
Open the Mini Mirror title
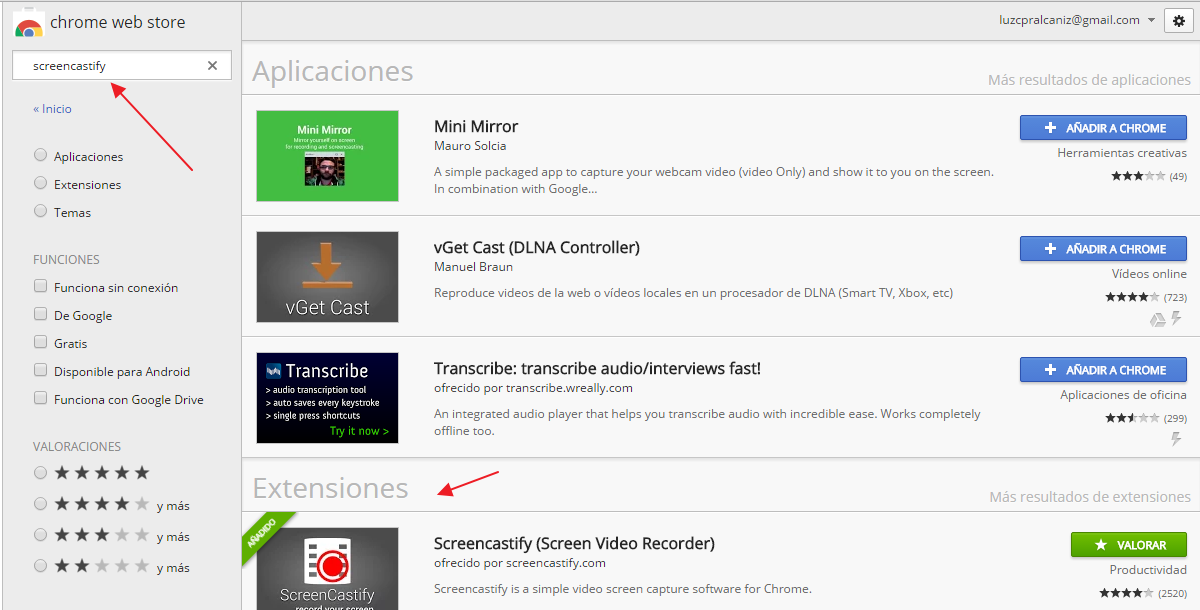coord(476,126)
